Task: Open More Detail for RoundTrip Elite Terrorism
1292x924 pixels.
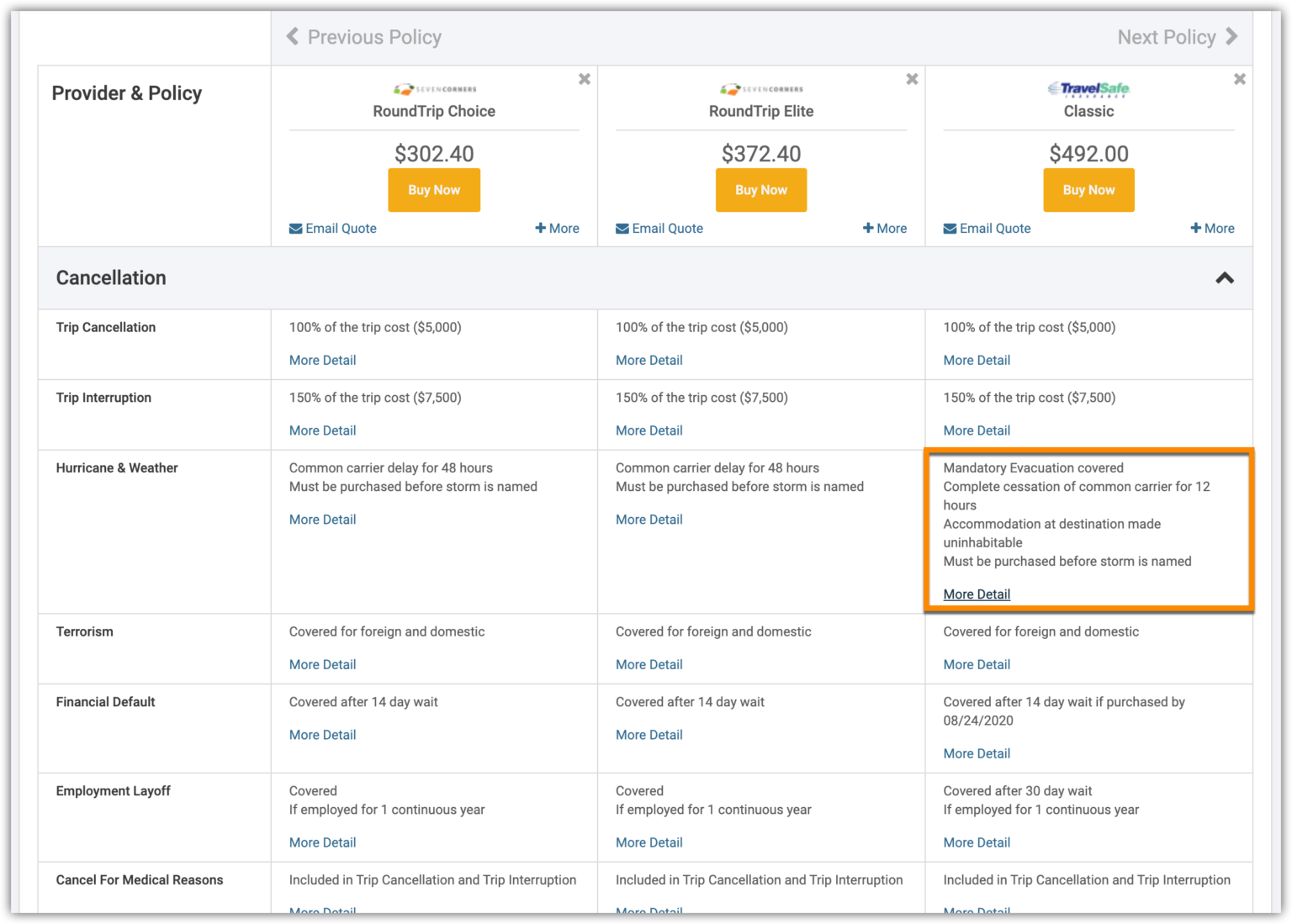Action: tap(649, 665)
